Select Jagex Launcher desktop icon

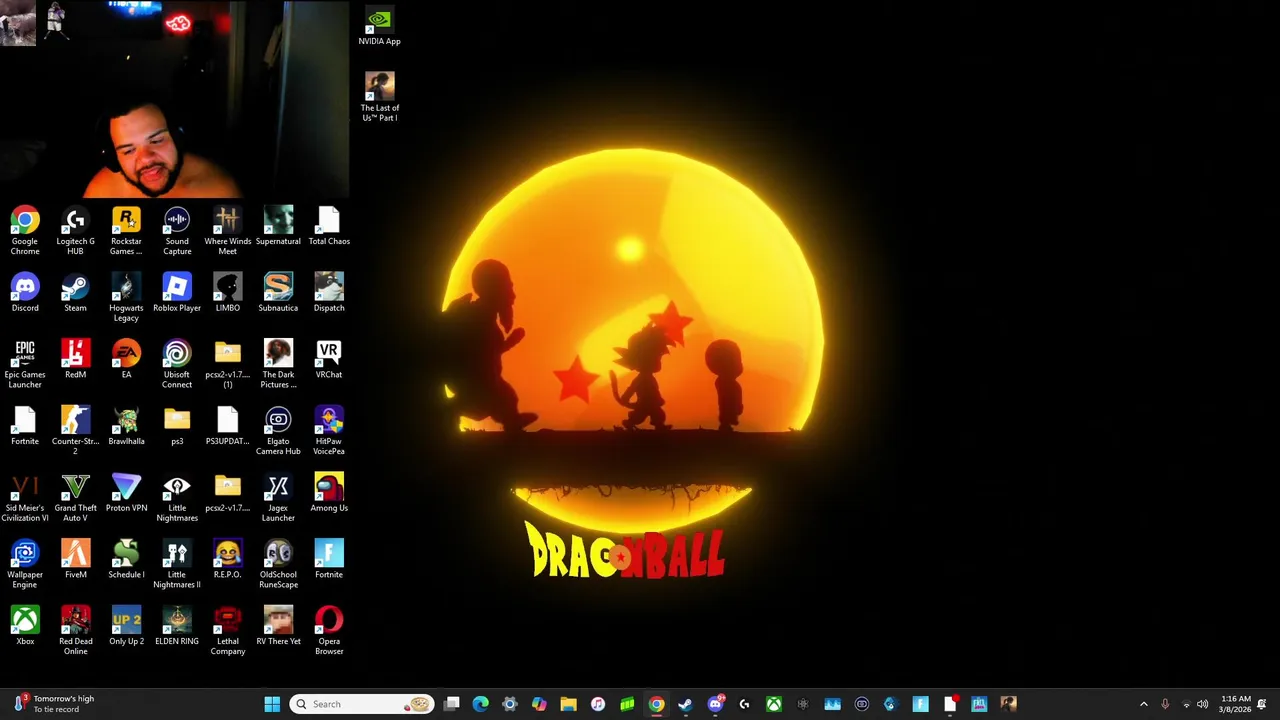pos(278,498)
